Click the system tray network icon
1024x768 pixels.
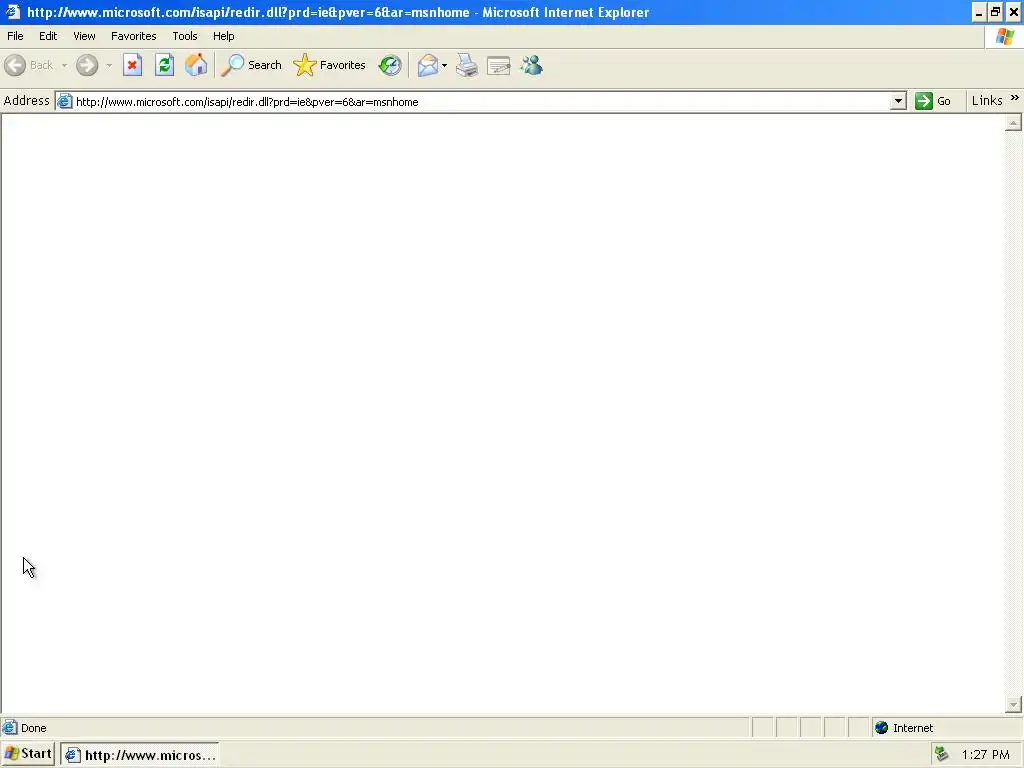(942, 754)
